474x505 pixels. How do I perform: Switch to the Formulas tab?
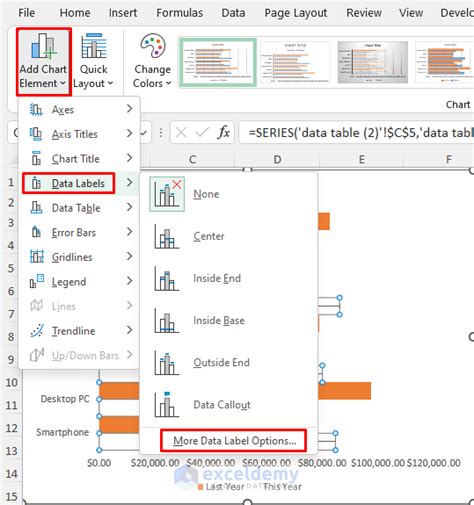[x=180, y=13]
